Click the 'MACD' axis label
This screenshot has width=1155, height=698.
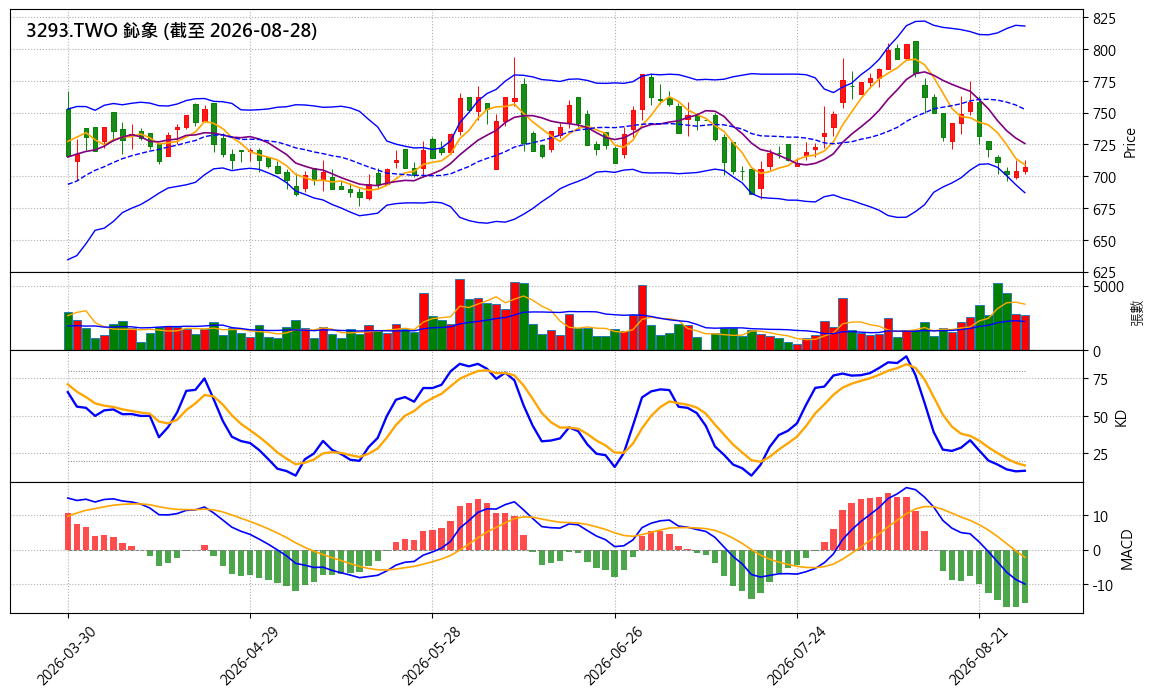[1127, 549]
